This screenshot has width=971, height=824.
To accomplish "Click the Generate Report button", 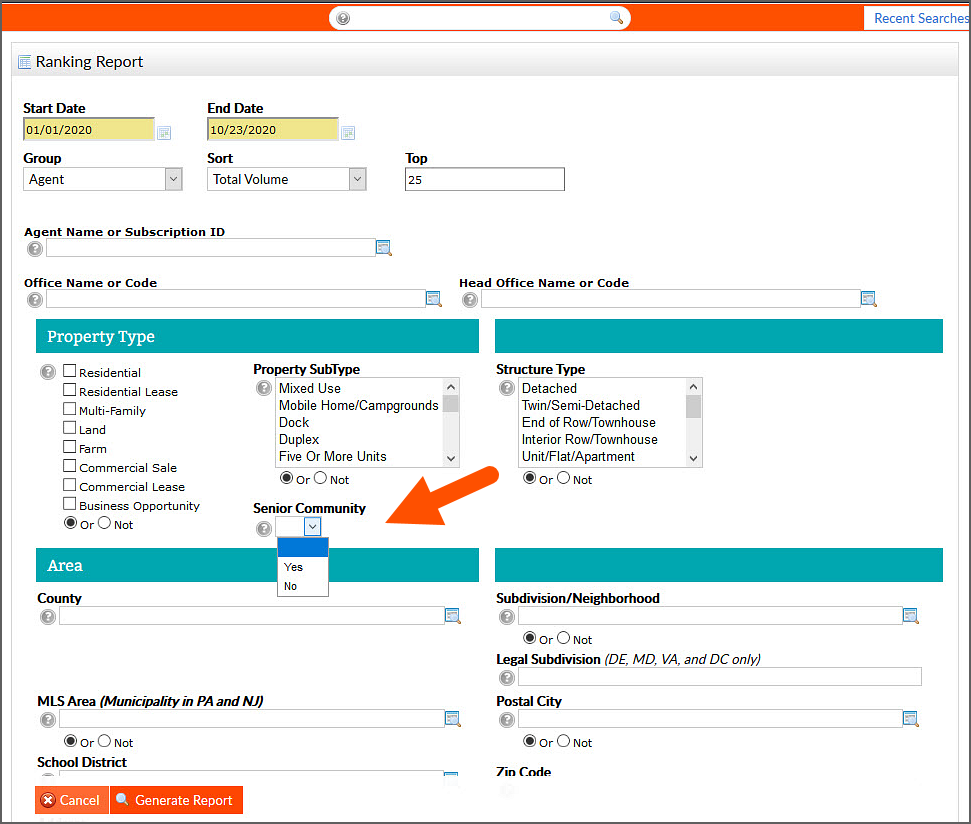I will 176,800.
